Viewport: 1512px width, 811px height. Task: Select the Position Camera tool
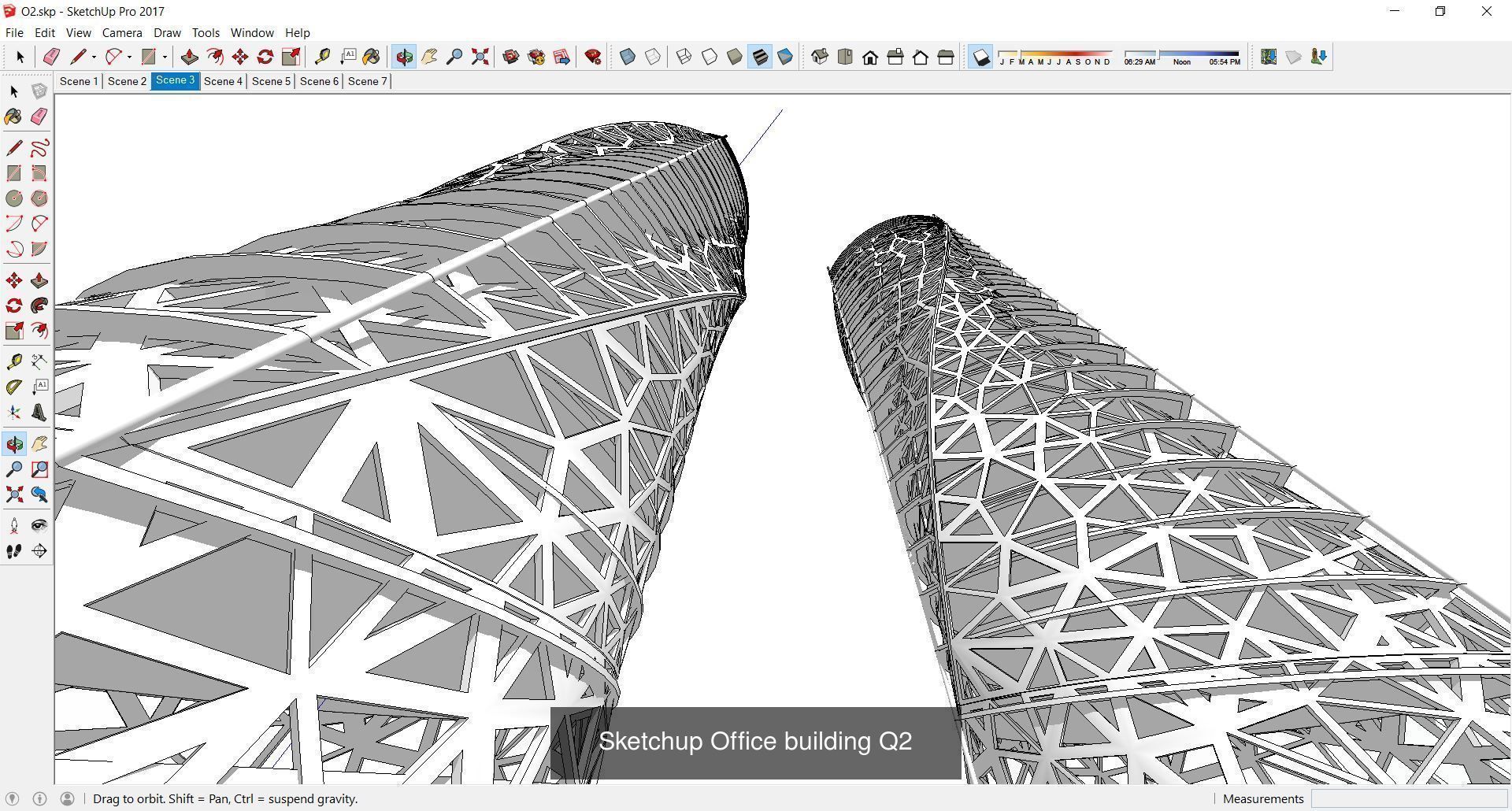(14, 526)
